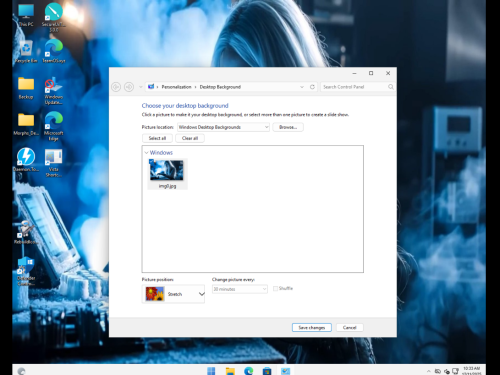Click the Save changes button

(x=312, y=328)
